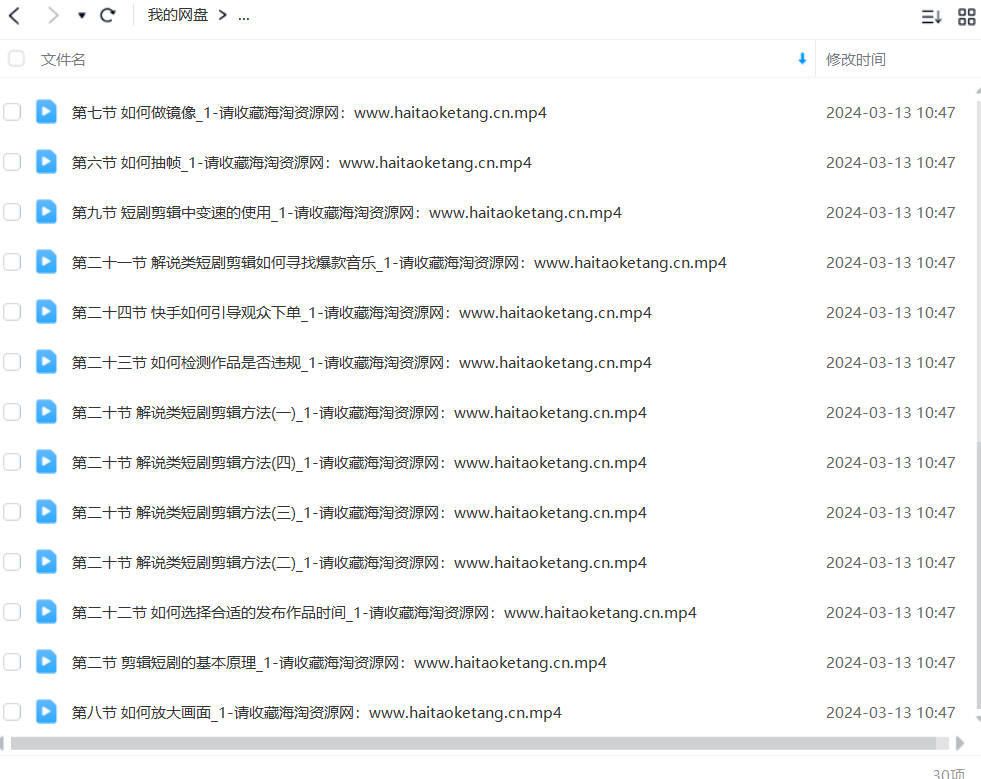Check the 第六节 如何抽帧 file checkbox
The image size is (981, 779).
(x=12, y=162)
